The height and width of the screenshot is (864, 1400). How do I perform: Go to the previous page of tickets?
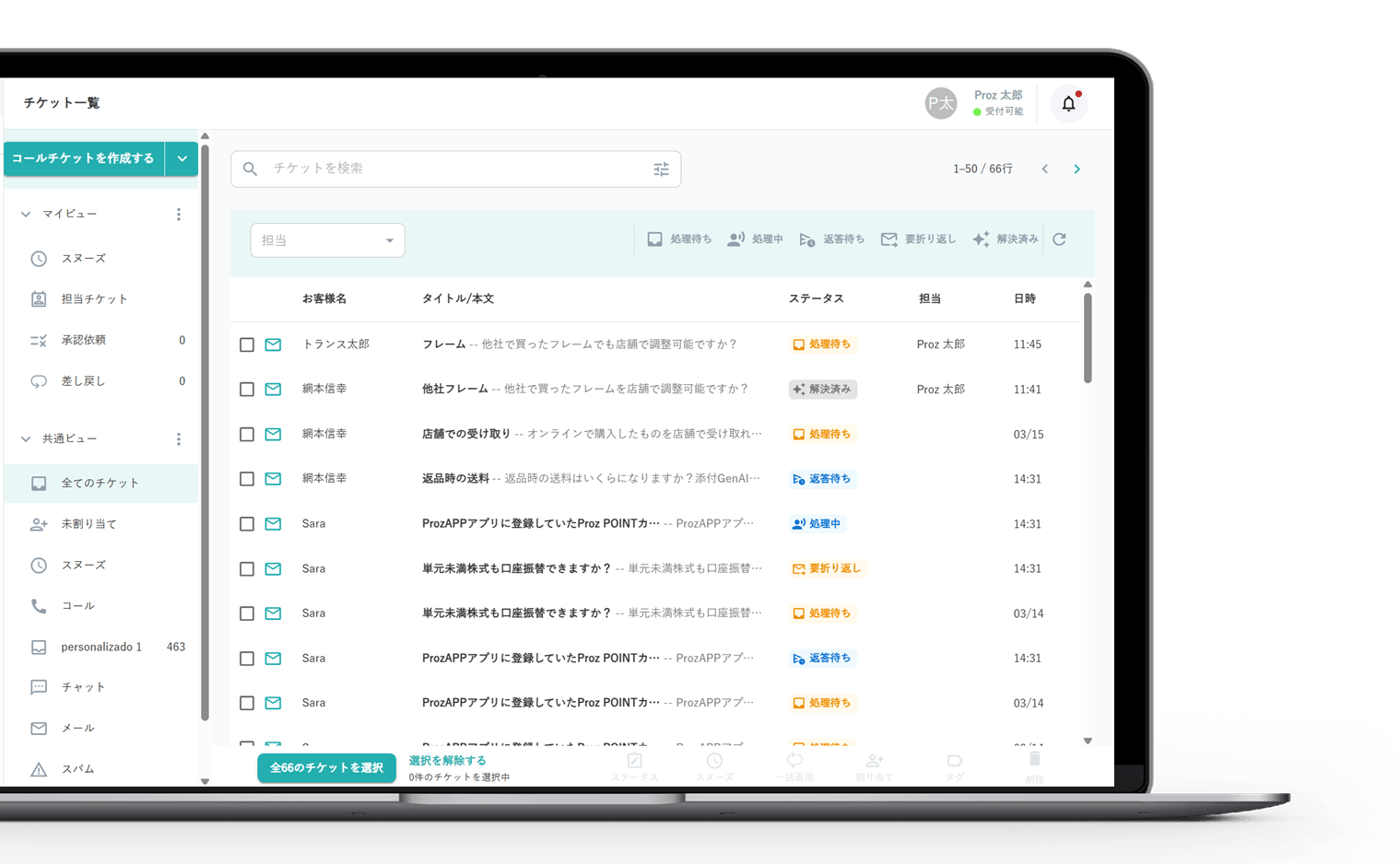1045,169
